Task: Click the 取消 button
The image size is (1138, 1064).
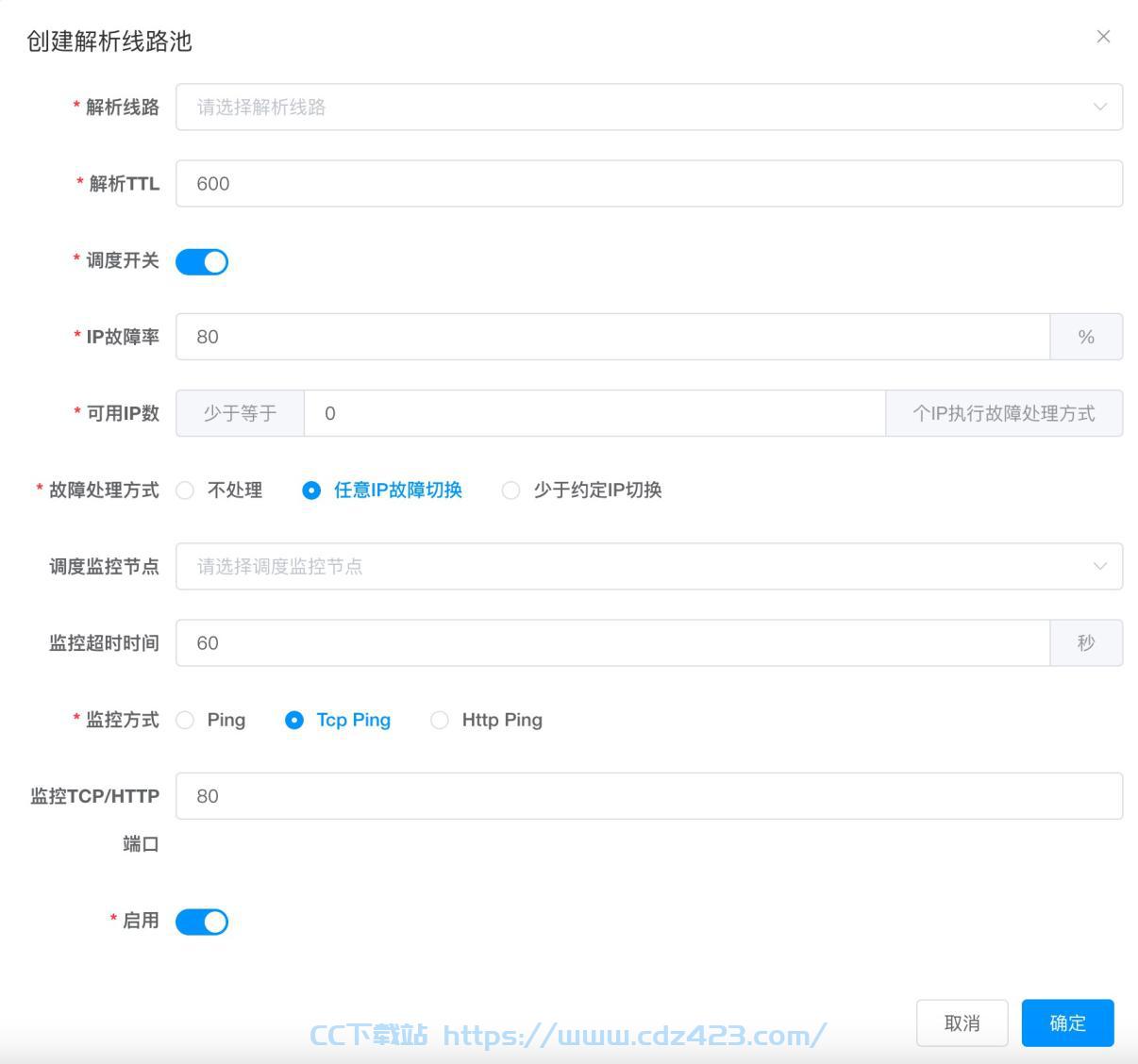Action: tap(962, 1023)
